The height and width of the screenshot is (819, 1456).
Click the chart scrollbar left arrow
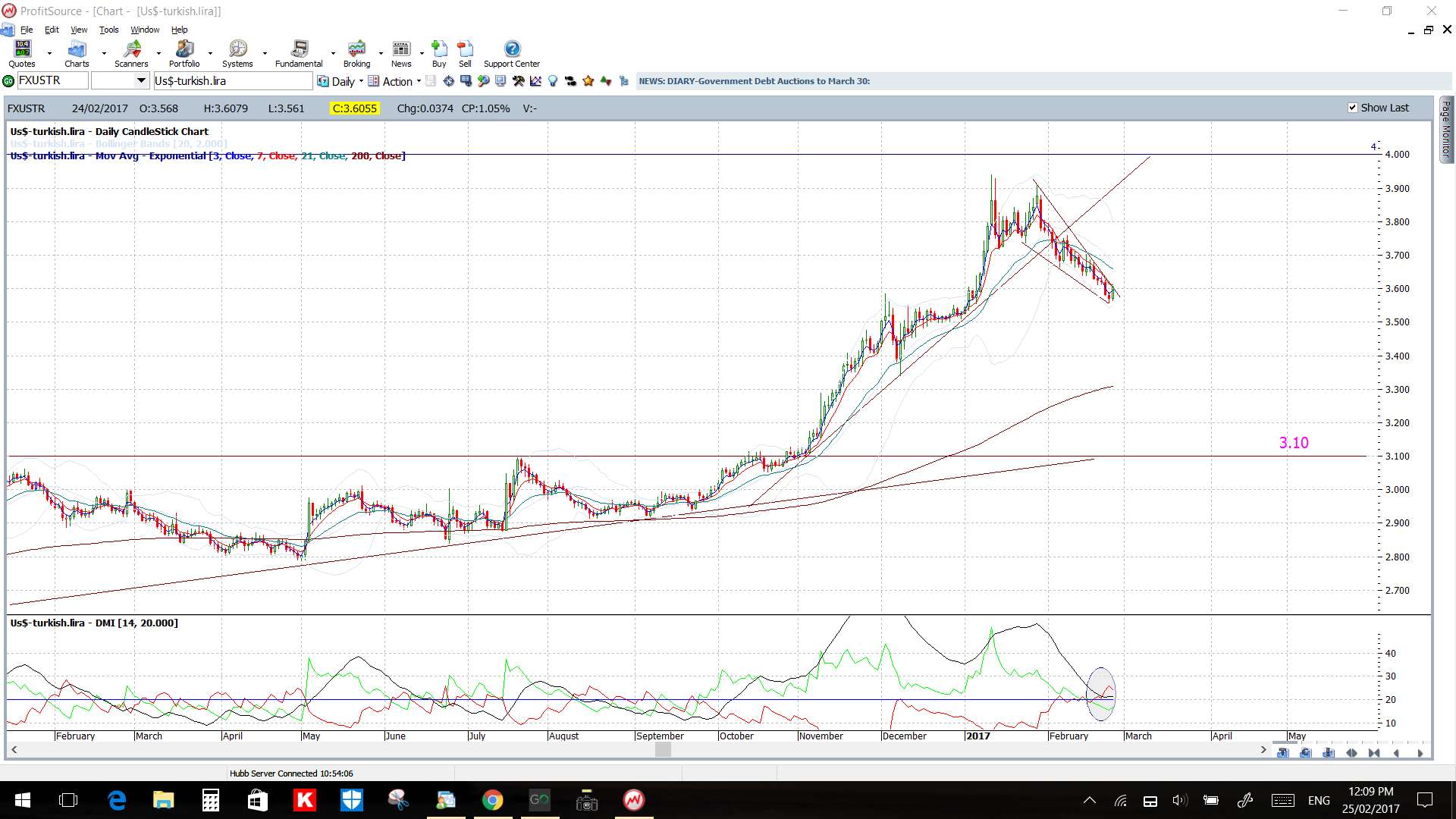[x=14, y=749]
